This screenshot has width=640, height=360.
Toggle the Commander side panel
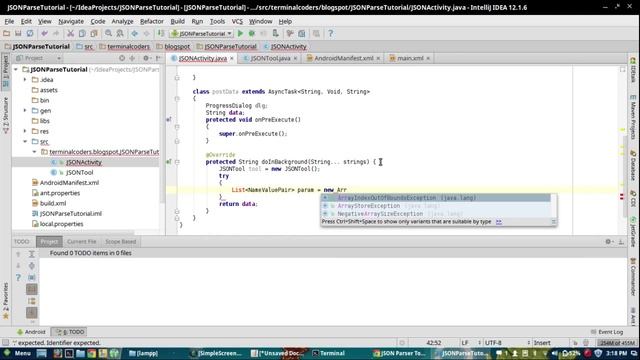tap(633, 277)
